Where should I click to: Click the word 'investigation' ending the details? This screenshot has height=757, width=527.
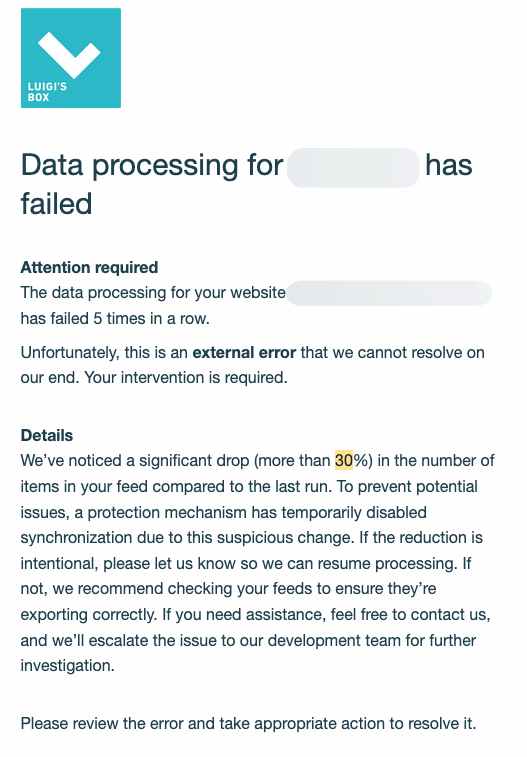pyautogui.click(x=68, y=666)
